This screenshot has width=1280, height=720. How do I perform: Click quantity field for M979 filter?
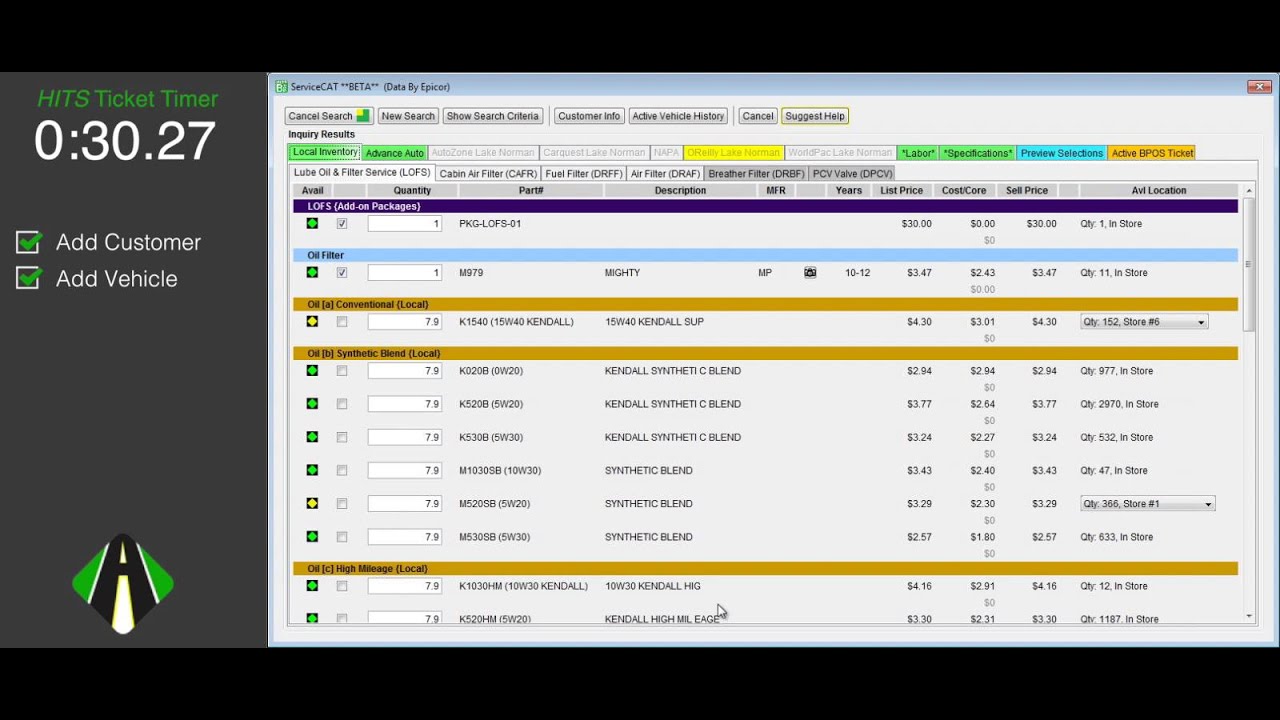coord(405,272)
